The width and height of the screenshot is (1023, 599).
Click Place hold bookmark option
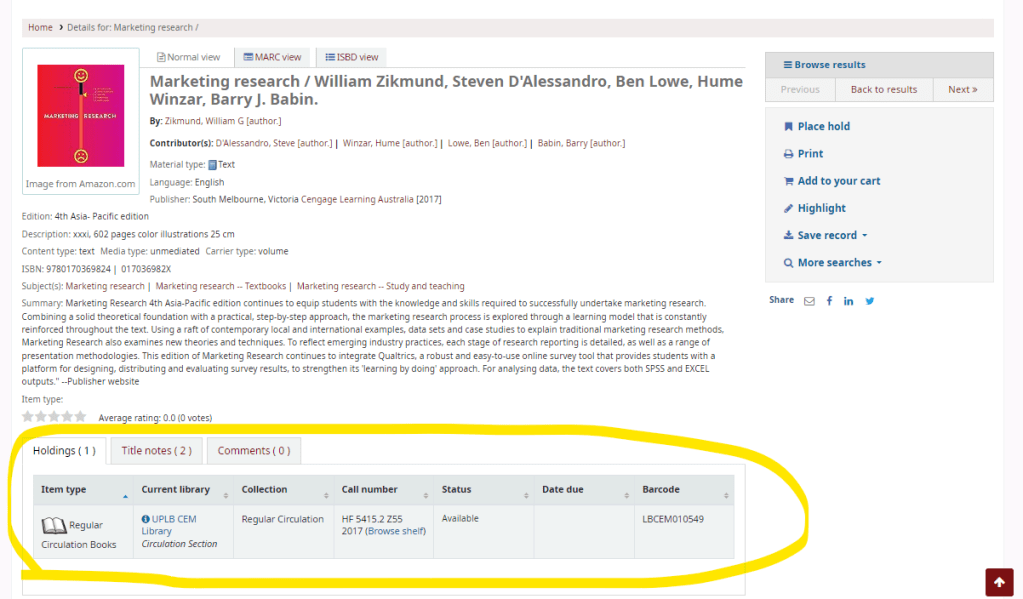(x=822, y=127)
